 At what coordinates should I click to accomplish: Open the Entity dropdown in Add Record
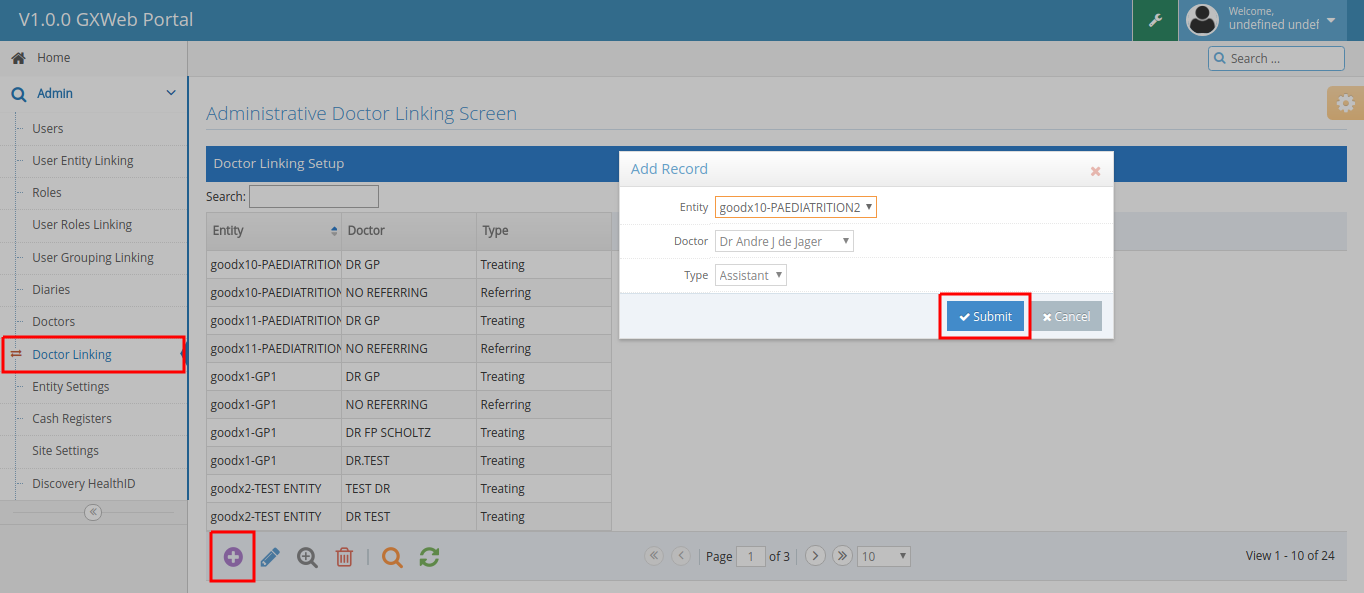(796, 207)
